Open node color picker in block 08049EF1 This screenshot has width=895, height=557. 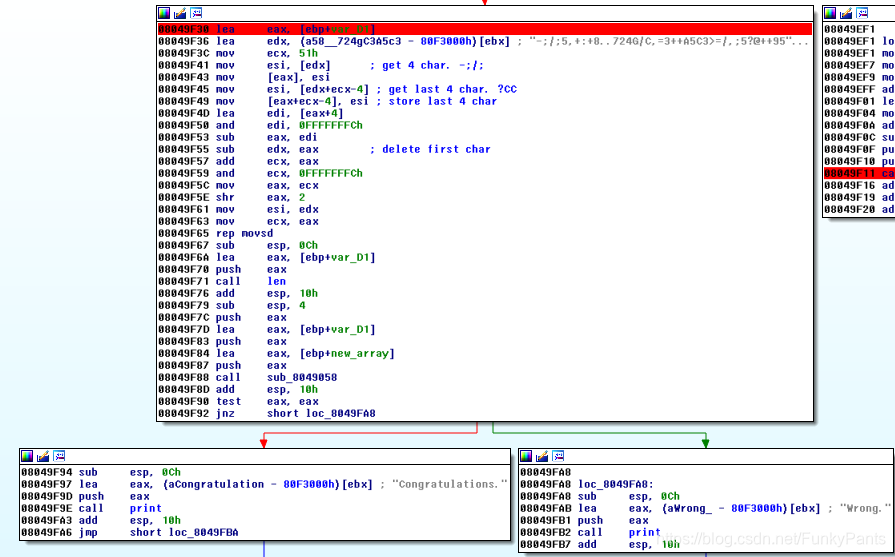(831, 13)
